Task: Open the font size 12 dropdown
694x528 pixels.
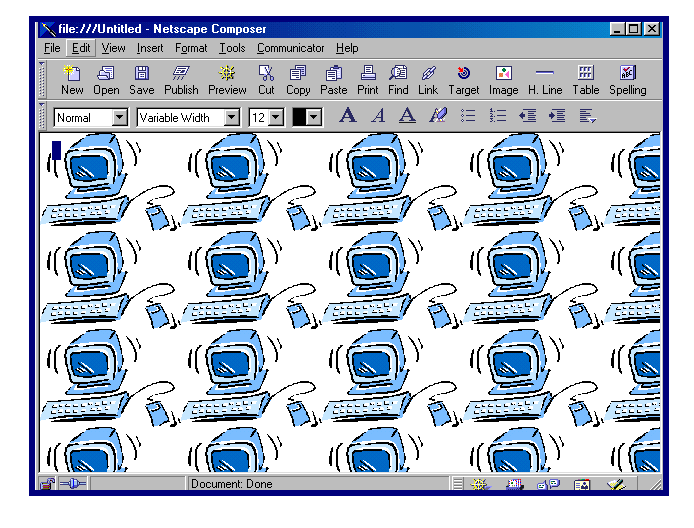Action: (x=276, y=118)
